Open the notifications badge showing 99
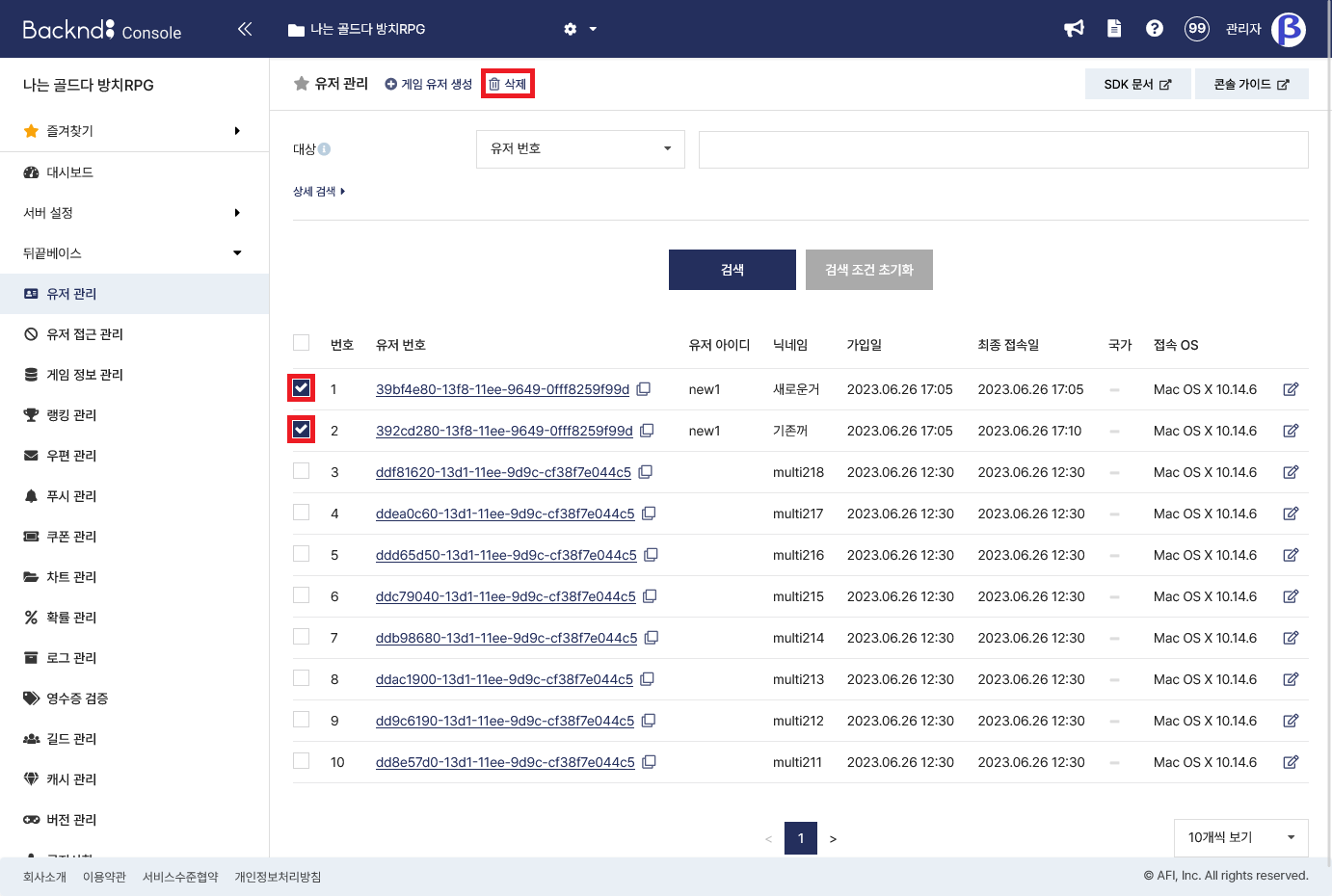Screen dimensions: 1332x896 pyautogui.click(x=1197, y=29)
